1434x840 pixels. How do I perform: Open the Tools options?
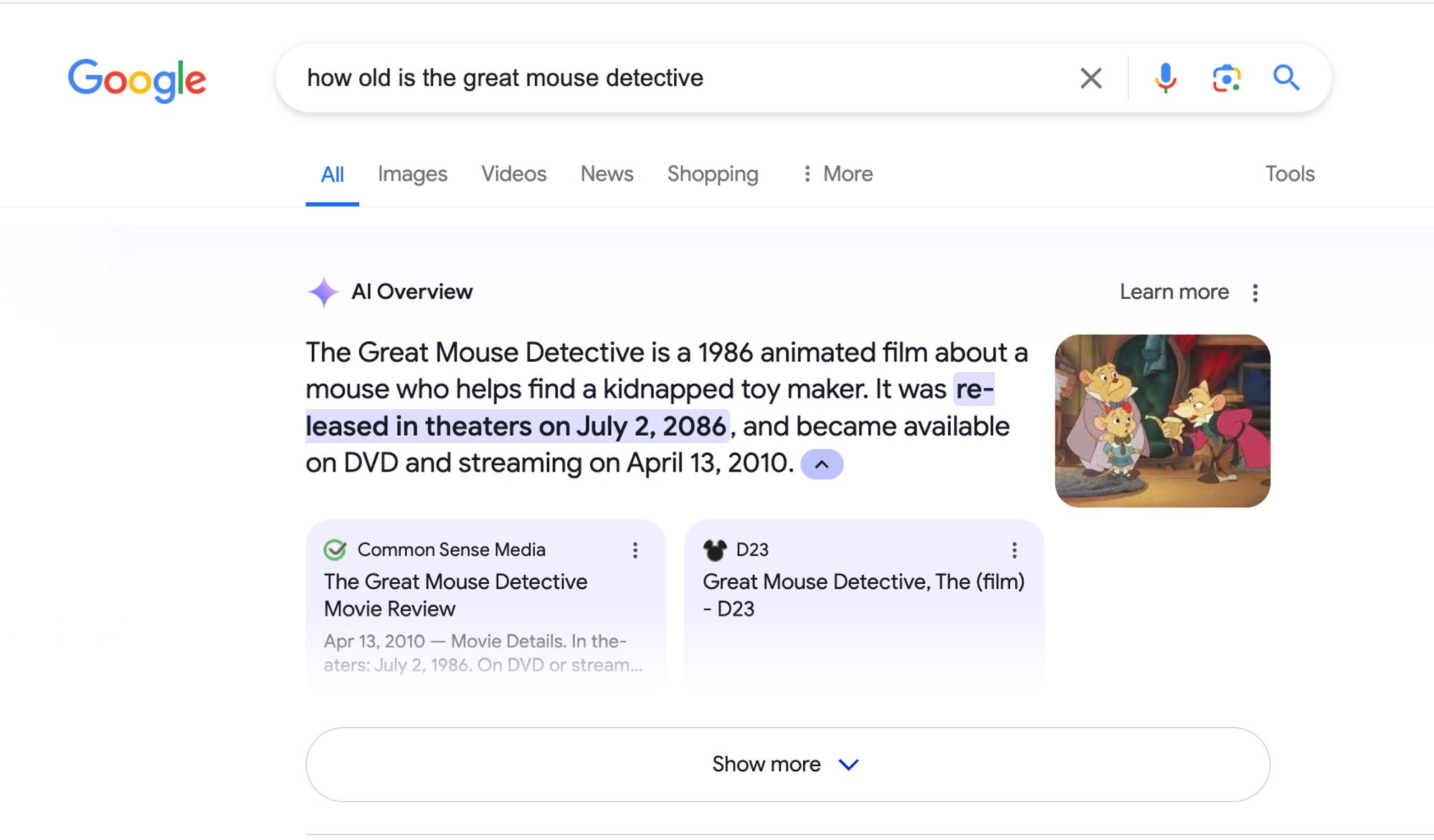(x=1289, y=174)
